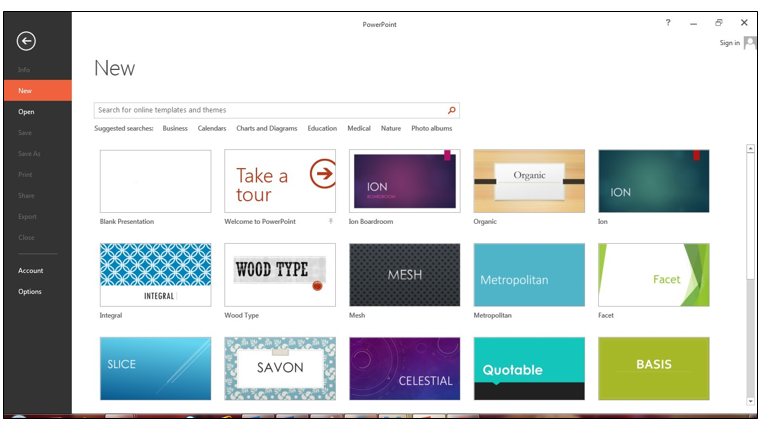
Task: Choose the green Facet template
Action: pyautogui.click(x=653, y=275)
